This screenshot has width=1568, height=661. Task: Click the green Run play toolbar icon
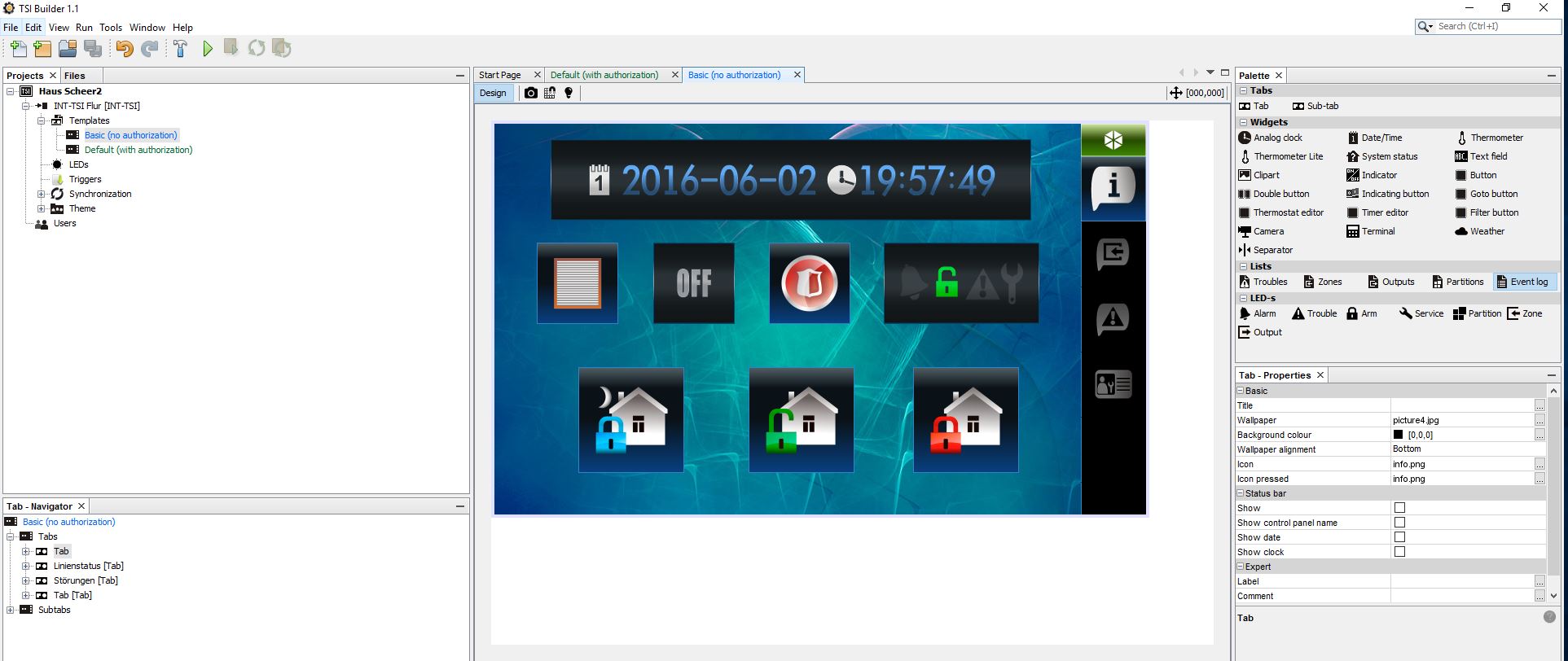click(x=208, y=49)
